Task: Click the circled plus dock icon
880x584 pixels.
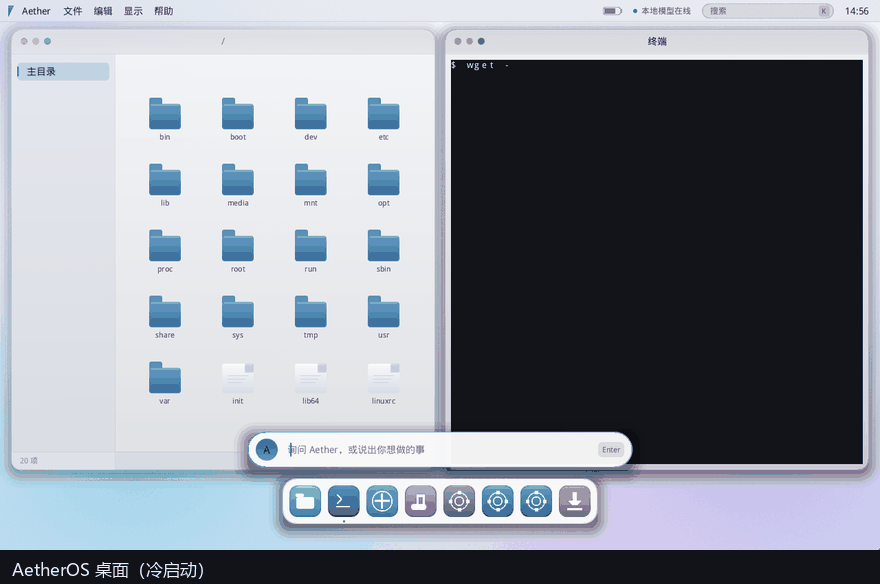Action: click(382, 501)
